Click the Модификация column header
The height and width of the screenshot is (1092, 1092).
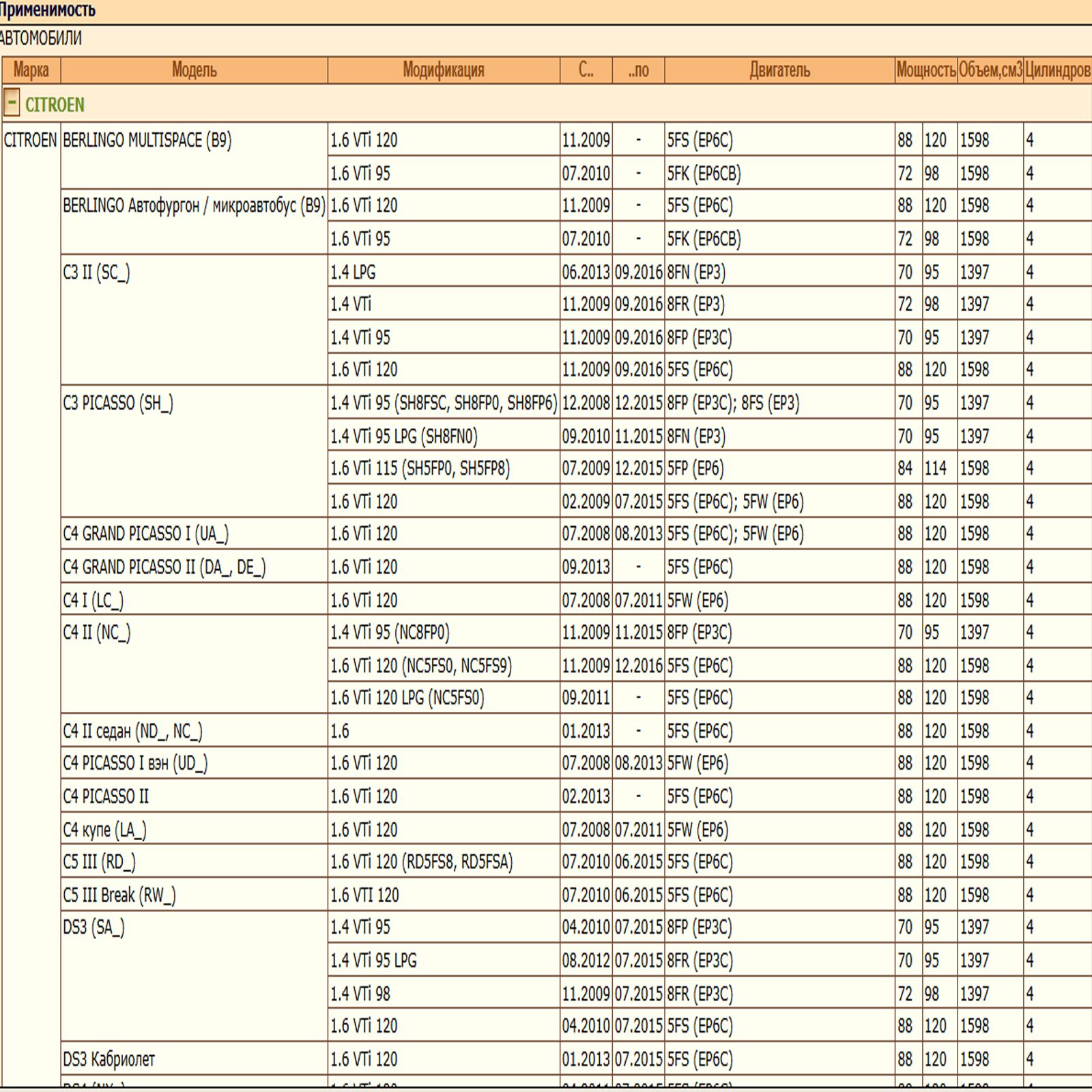pyautogui.click(x=443, y=70)
